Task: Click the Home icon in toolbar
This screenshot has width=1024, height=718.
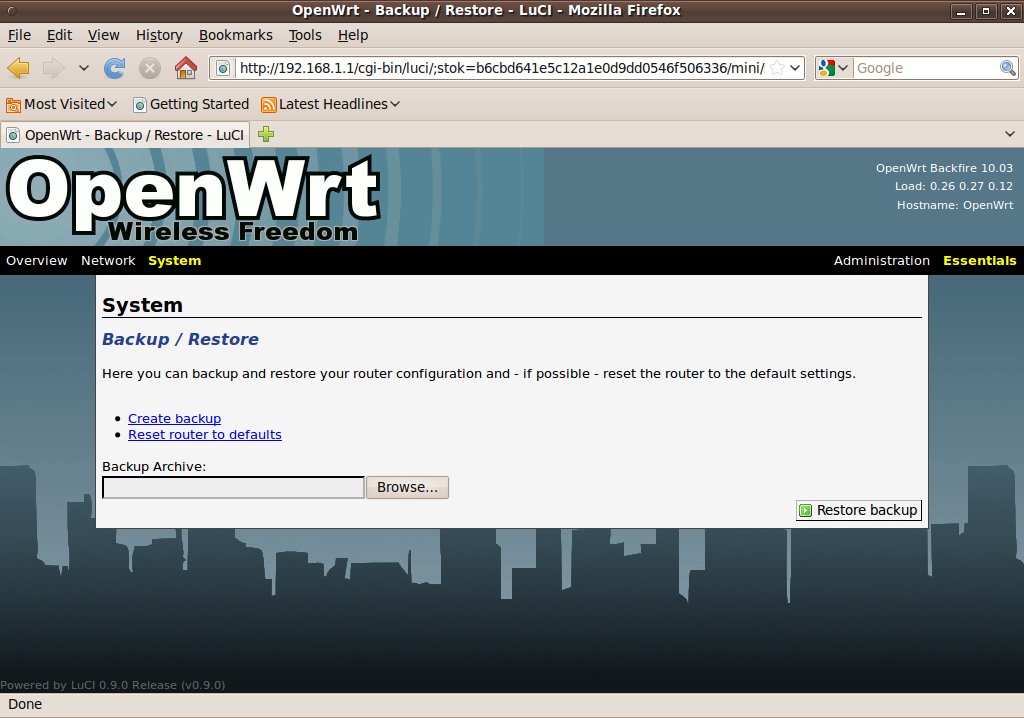Action: 185,68
